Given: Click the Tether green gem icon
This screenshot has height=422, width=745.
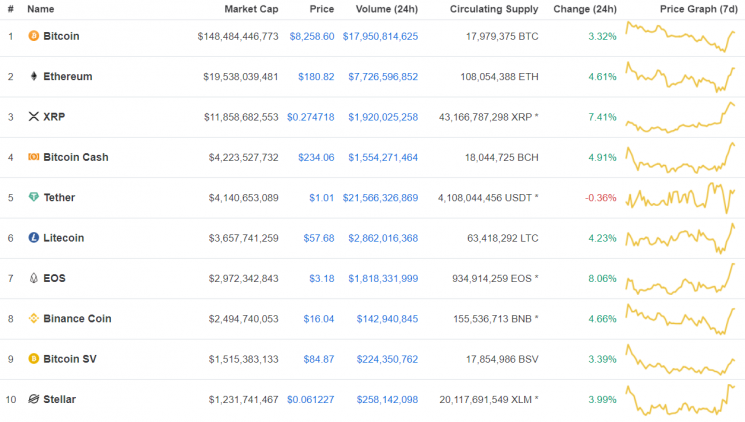Looking at the screenshot, I should pos(33,197).
